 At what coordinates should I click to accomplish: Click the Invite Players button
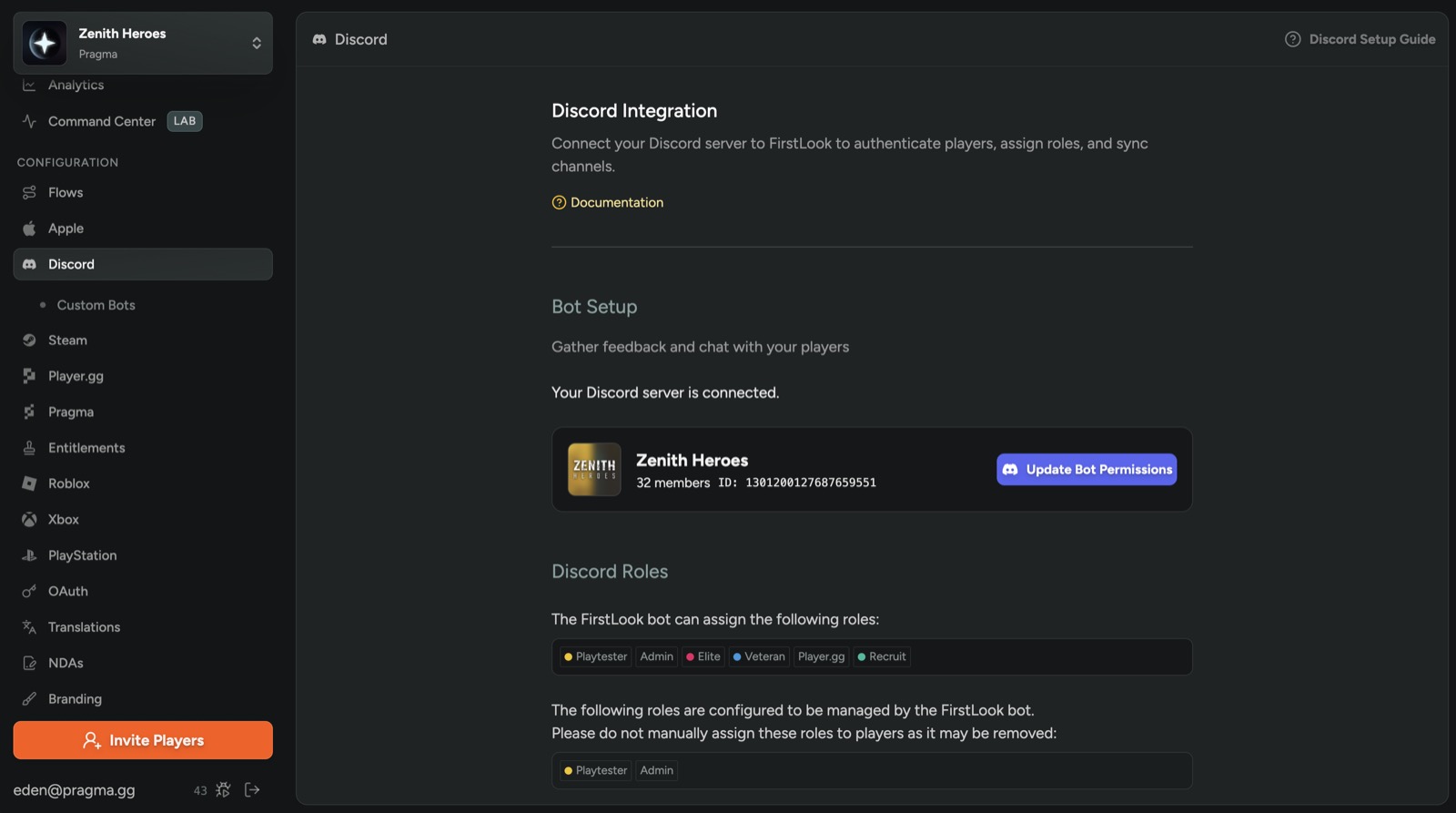[x=143, y=740]
